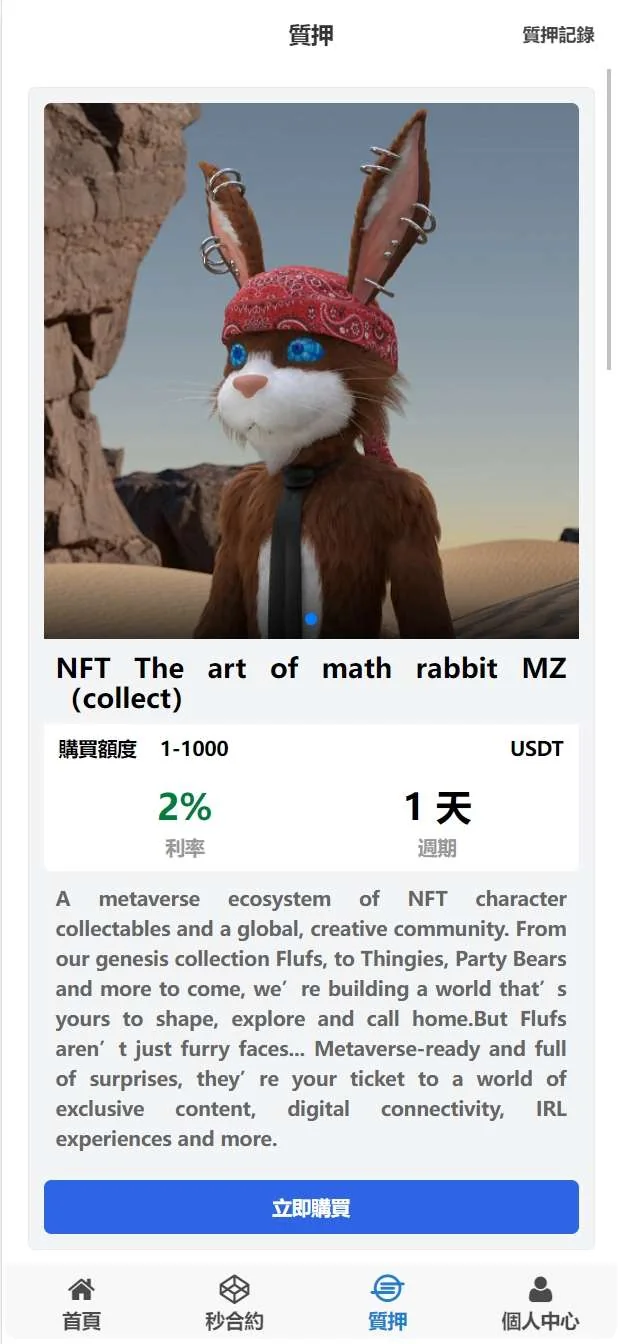Tap the 質押 staking circle icon
The image size is (619, 1344).
tap(387, 1288)
